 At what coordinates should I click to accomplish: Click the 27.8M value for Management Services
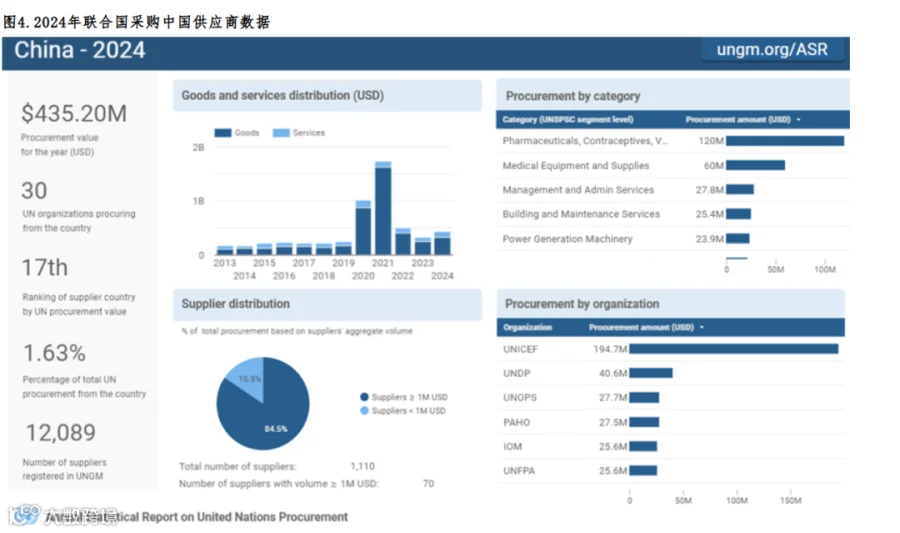[709, 190]
